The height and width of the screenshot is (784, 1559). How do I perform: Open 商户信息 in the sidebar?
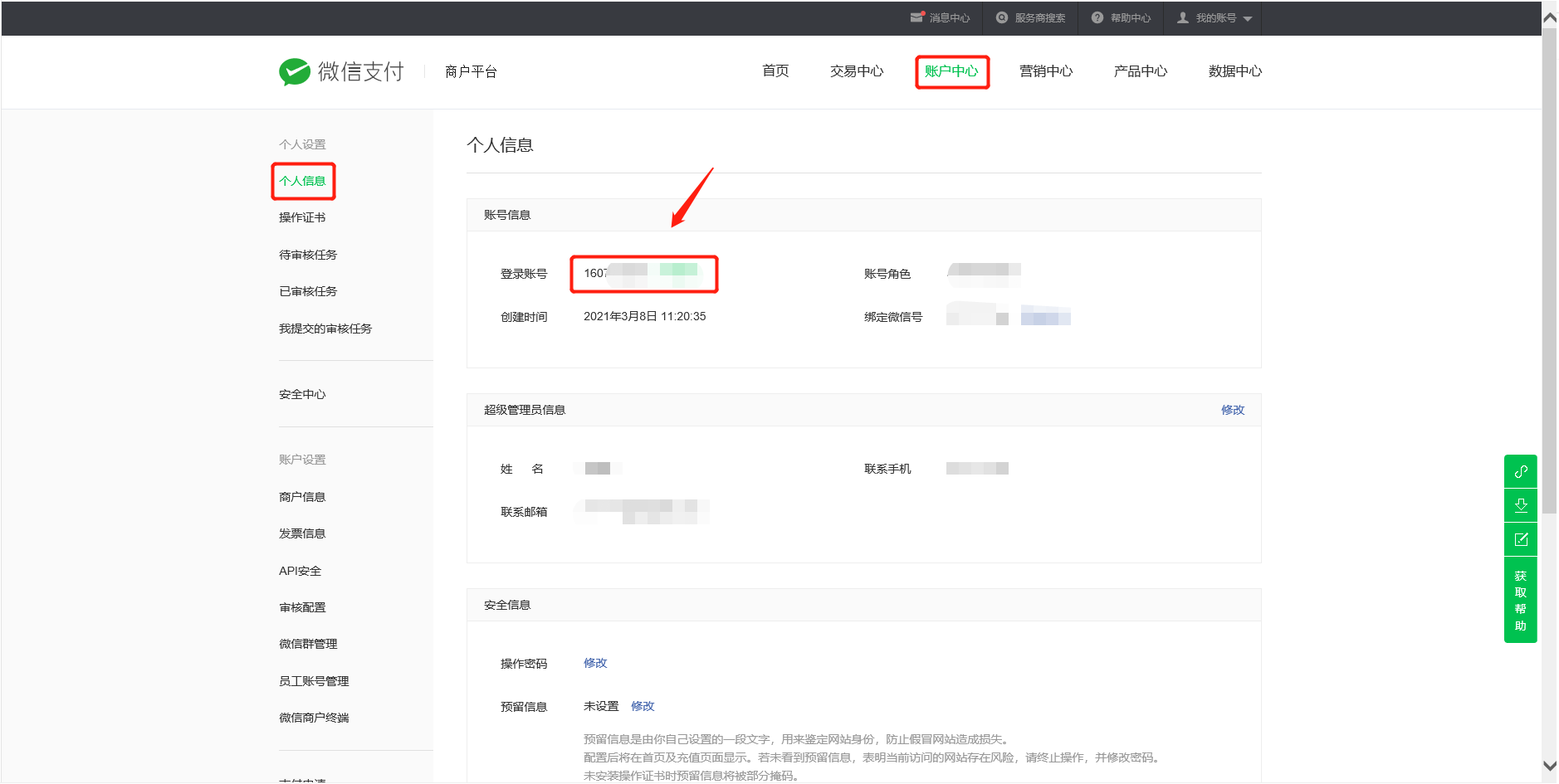point(302,497)
